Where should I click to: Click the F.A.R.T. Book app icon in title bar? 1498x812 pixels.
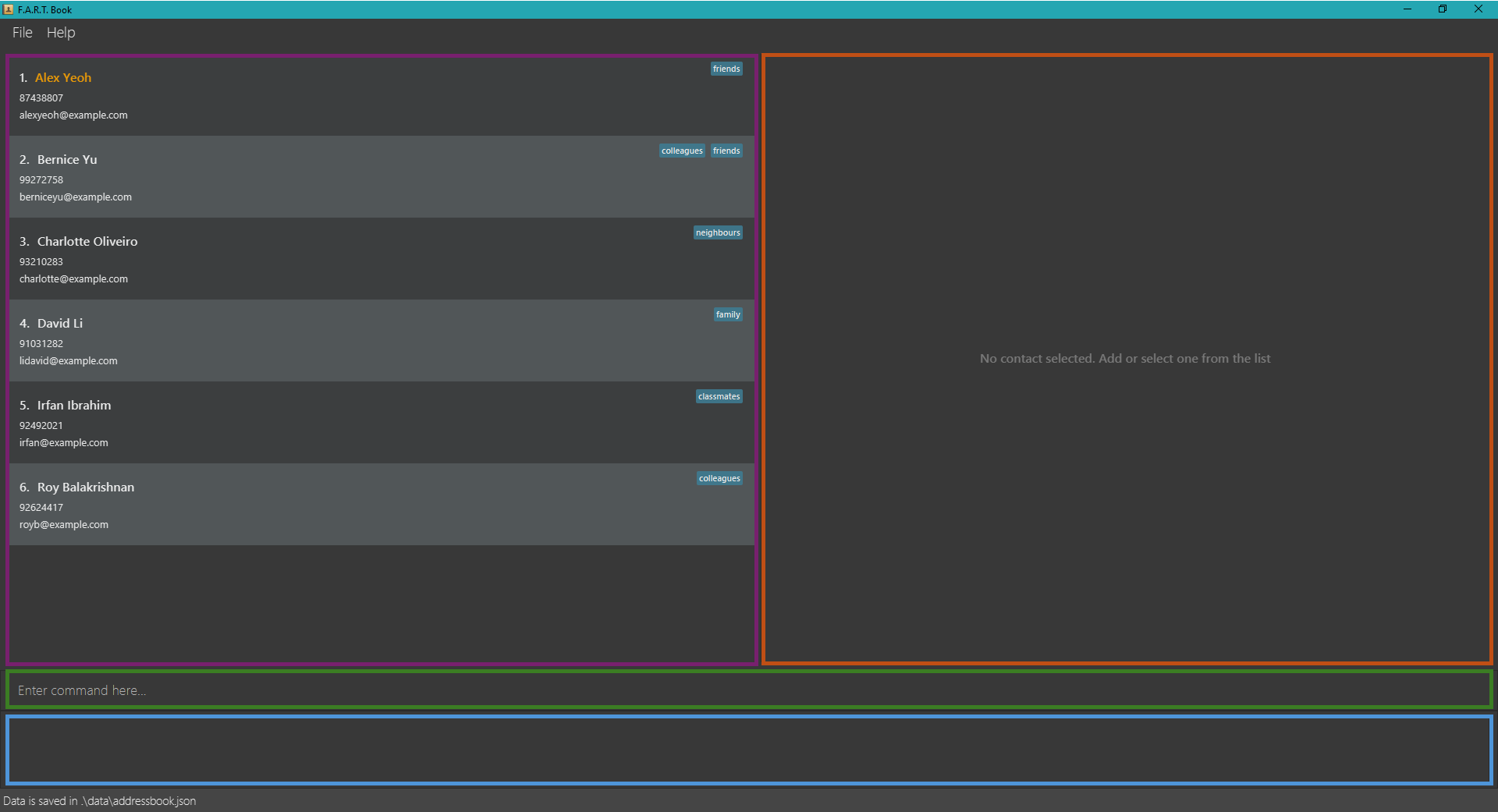(x=8, y=9)
